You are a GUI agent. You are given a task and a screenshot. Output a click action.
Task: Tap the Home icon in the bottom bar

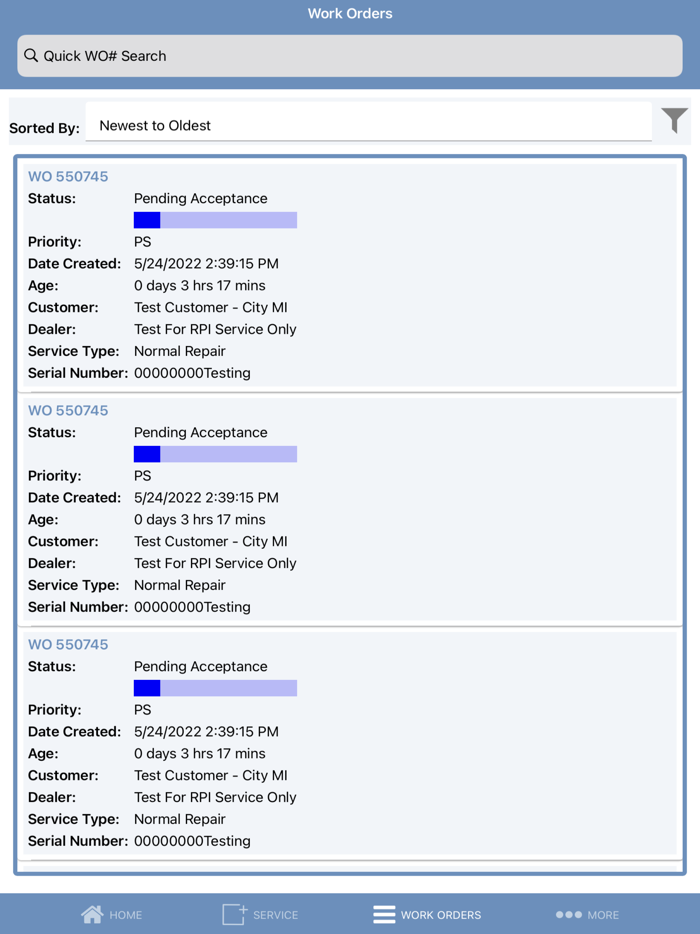tap(94, 914)
